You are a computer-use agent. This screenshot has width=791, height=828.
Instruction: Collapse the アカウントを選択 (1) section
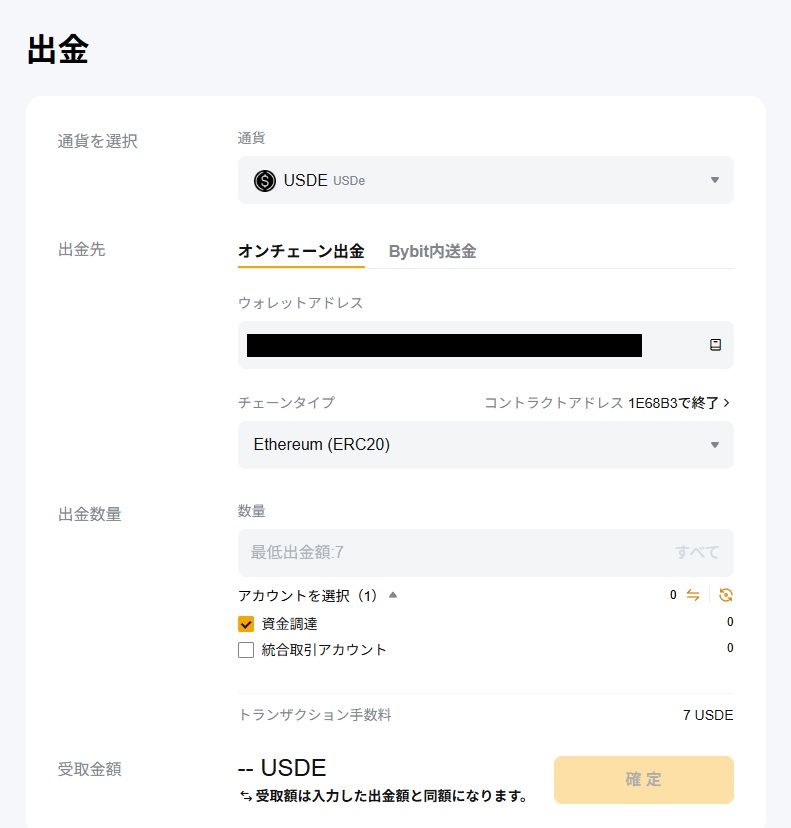point(393,595)
